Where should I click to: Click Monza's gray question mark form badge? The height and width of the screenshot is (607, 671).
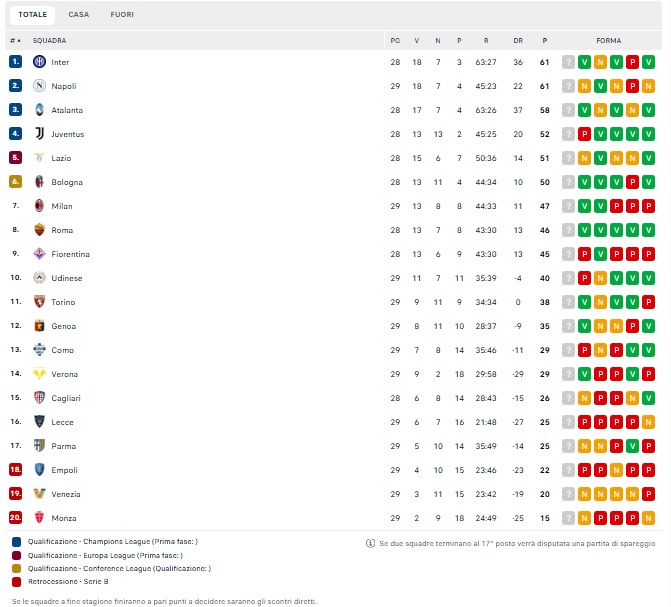568,518
